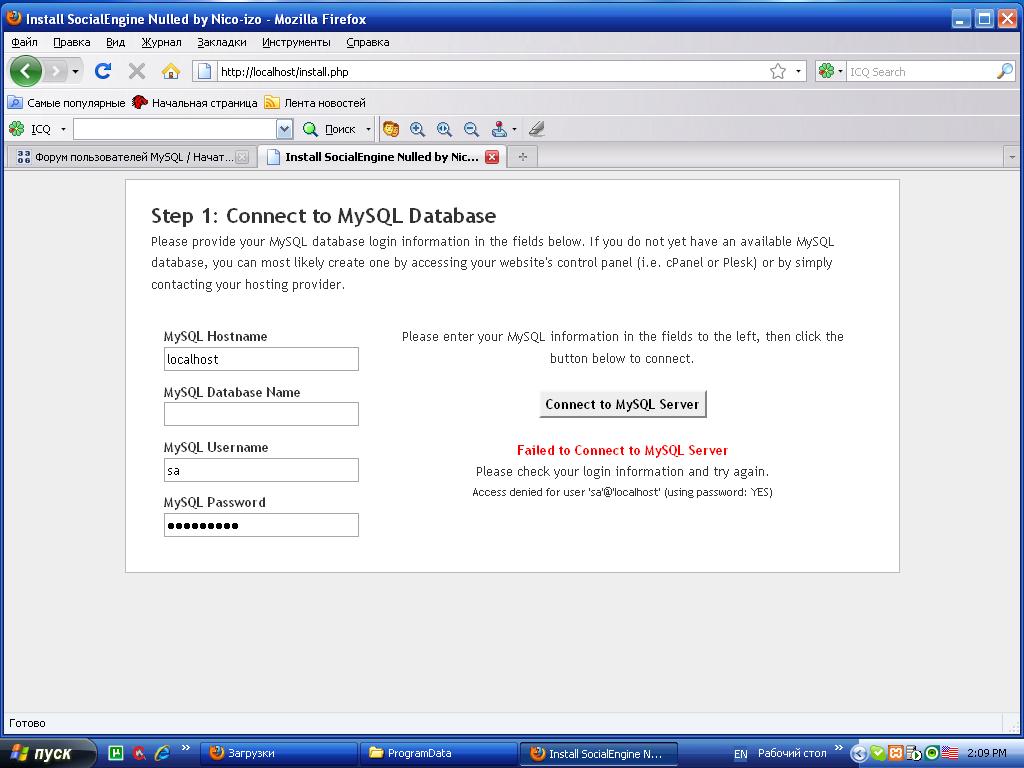Viewport: 1024px width, 768px height.
Task: Reload the page with the refresh icon
Action: point(102,71)
